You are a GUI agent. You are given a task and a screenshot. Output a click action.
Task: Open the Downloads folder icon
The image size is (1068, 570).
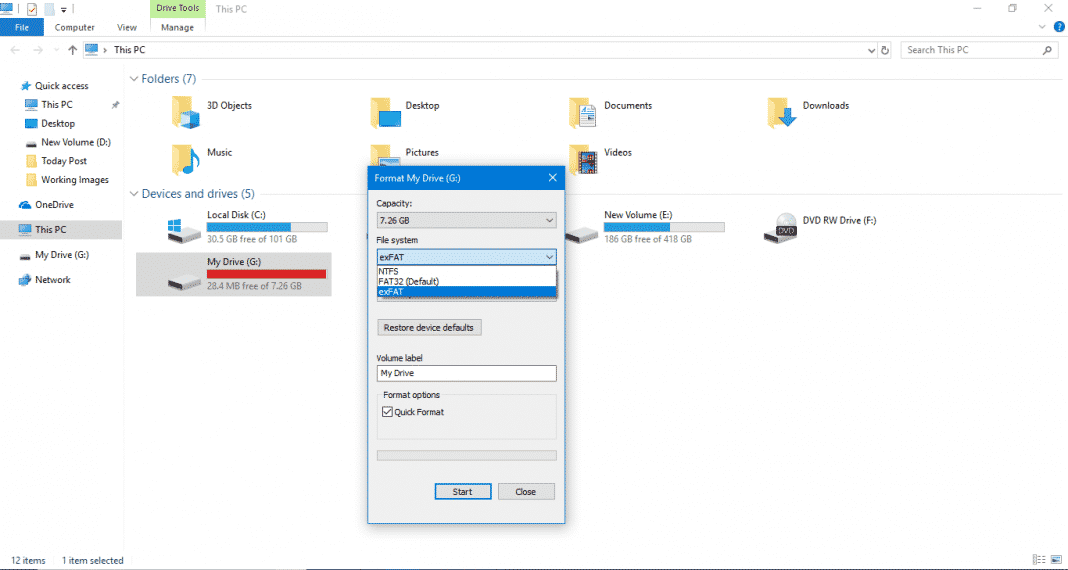pyautogui.click(x=783, y=112)
